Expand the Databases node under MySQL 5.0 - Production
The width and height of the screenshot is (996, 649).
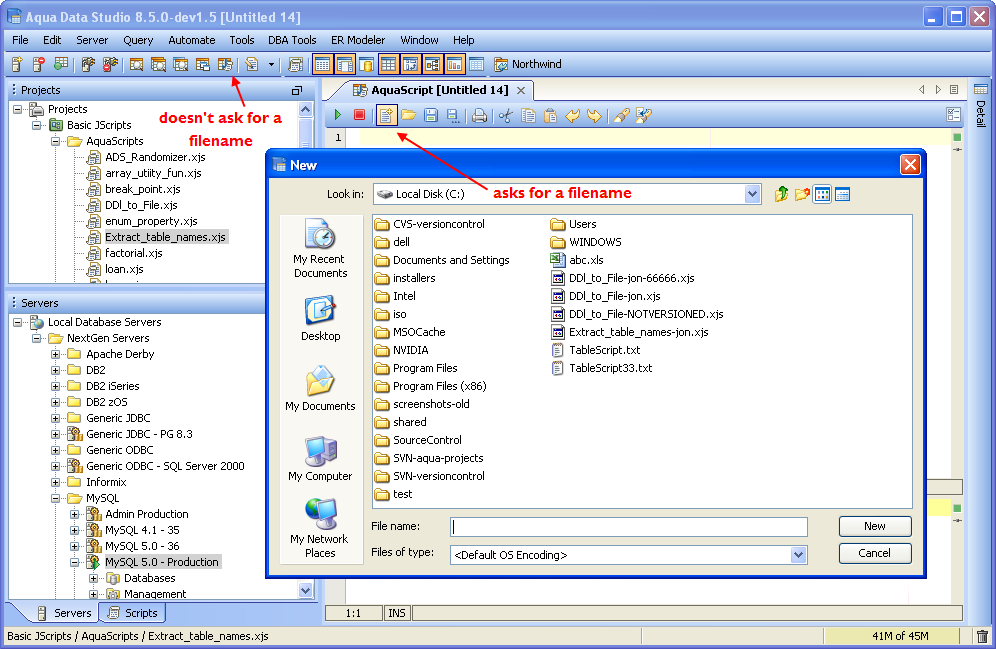pyautogui.click(x=93, y=578)
